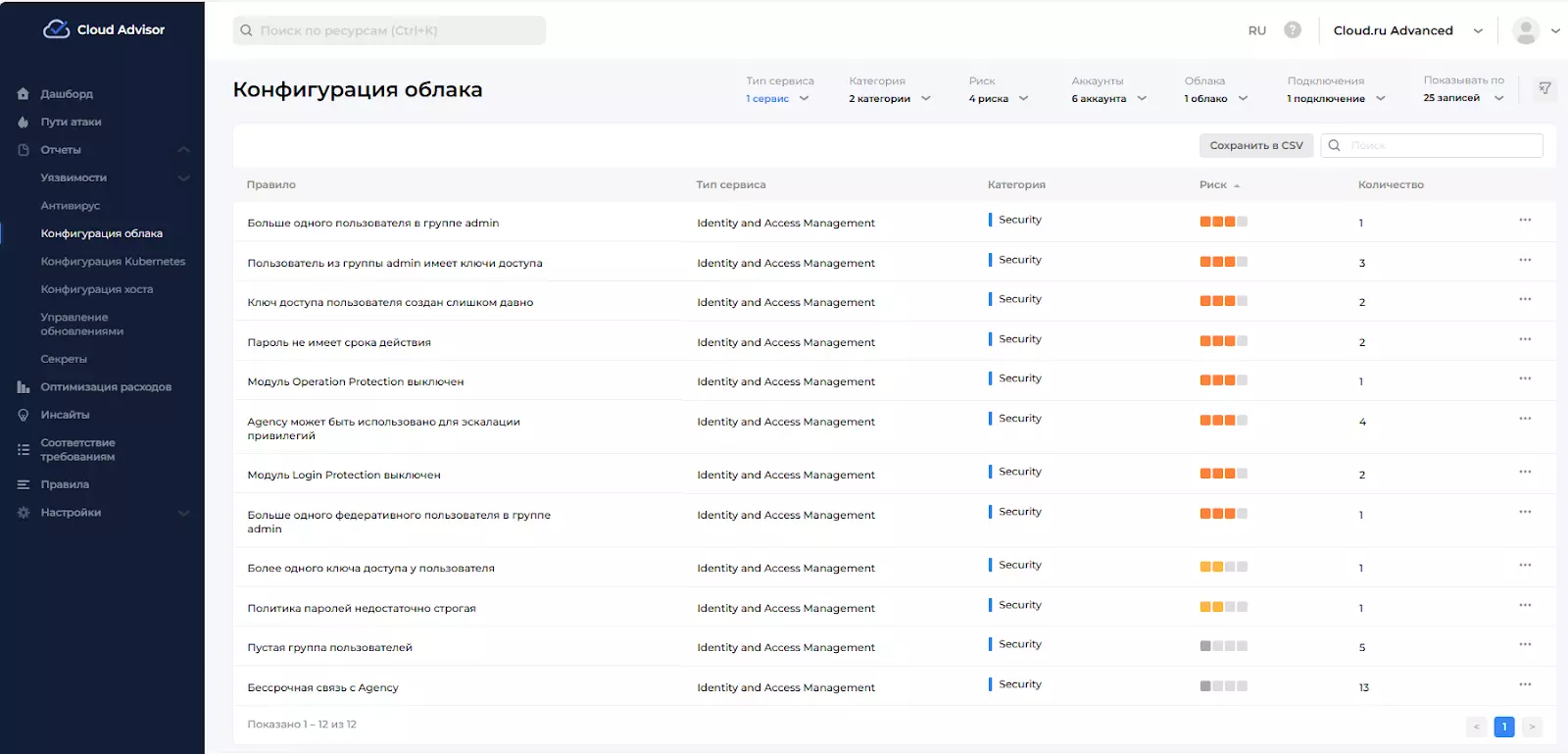Open three-dot menu for Пустая группа пользователей
1568x754 pixels.
(1525, 644)
